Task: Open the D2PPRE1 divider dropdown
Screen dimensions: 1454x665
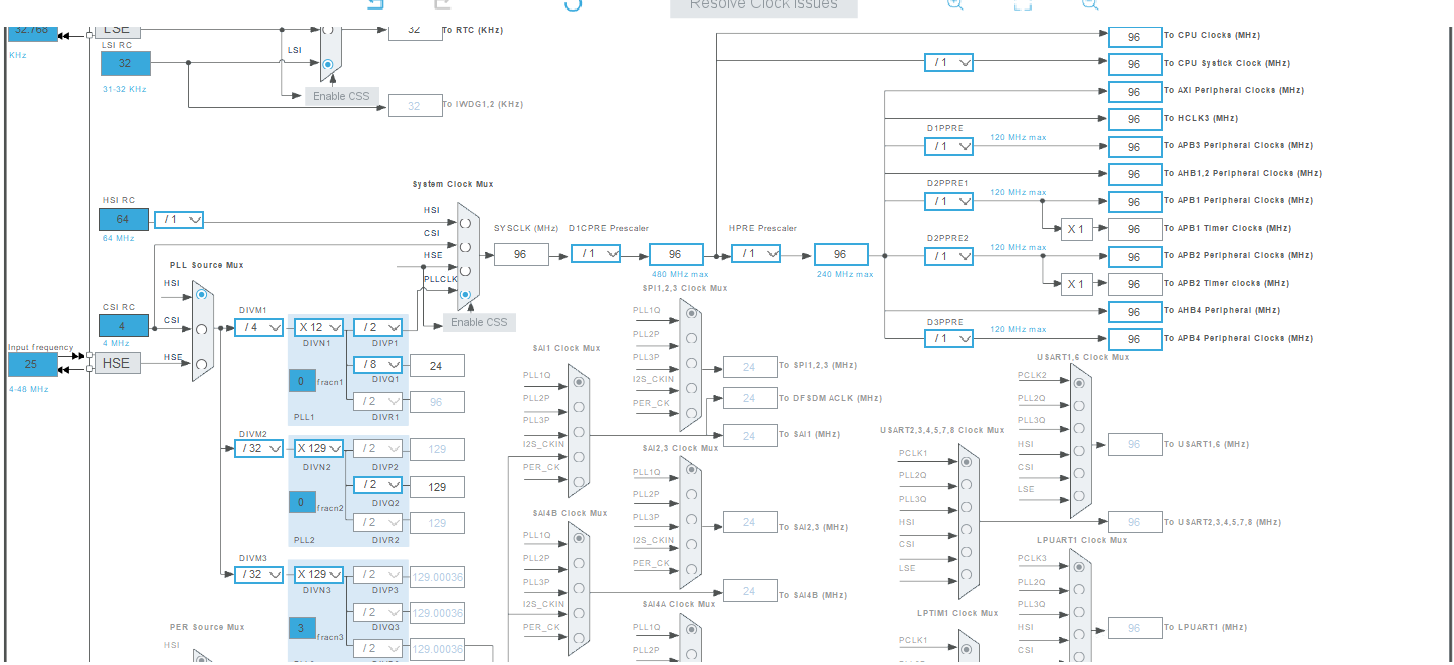Action: 948,200
